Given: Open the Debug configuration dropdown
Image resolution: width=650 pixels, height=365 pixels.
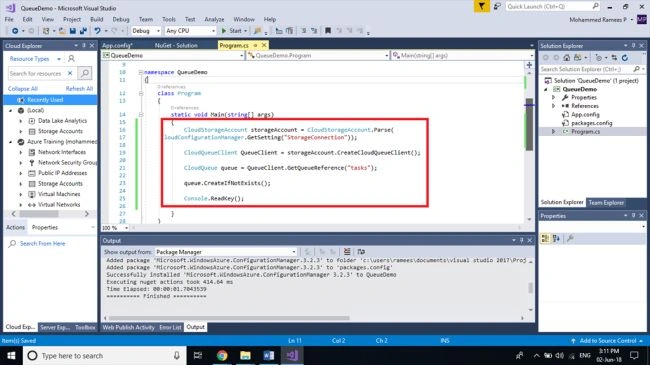Looking at the screenshot, I should (x=146, y=31).
